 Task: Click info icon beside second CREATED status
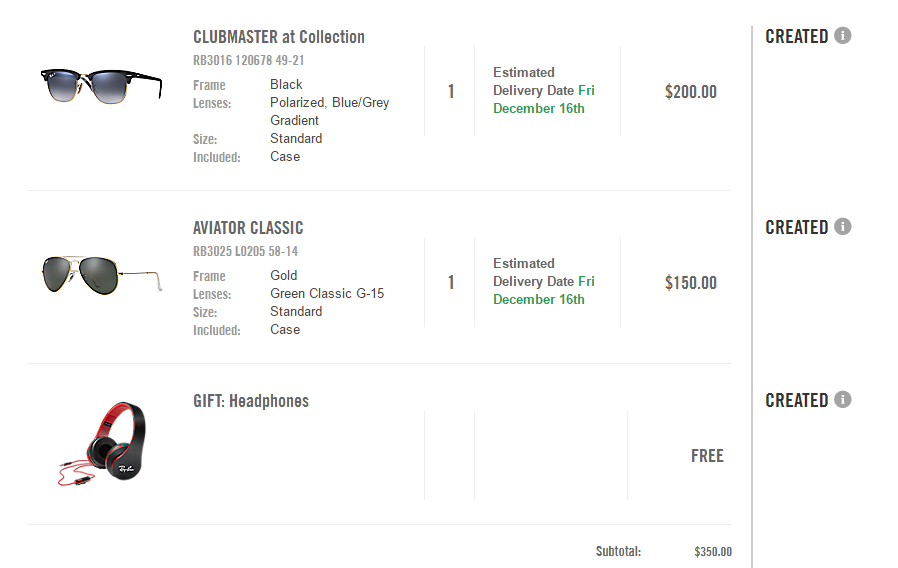tap(843, 227)
